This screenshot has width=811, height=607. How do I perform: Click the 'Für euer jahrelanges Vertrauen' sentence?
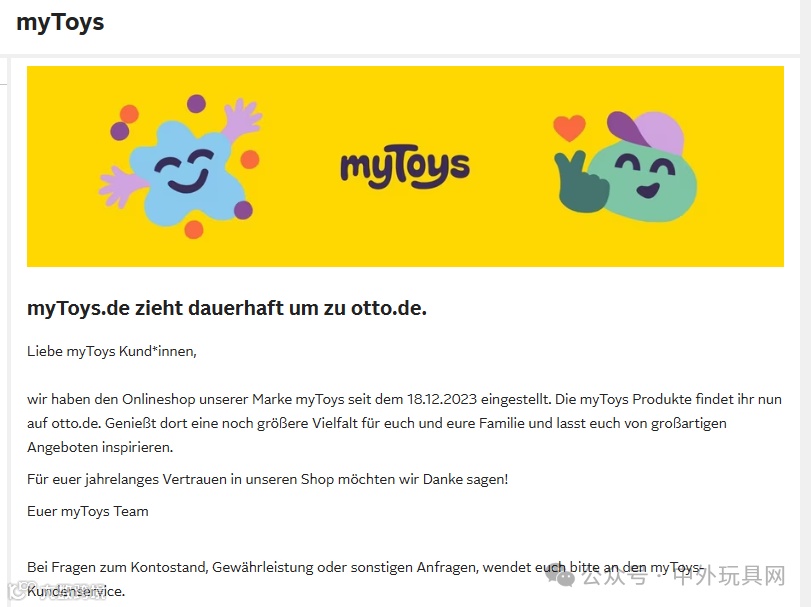[x=267, y=479]
